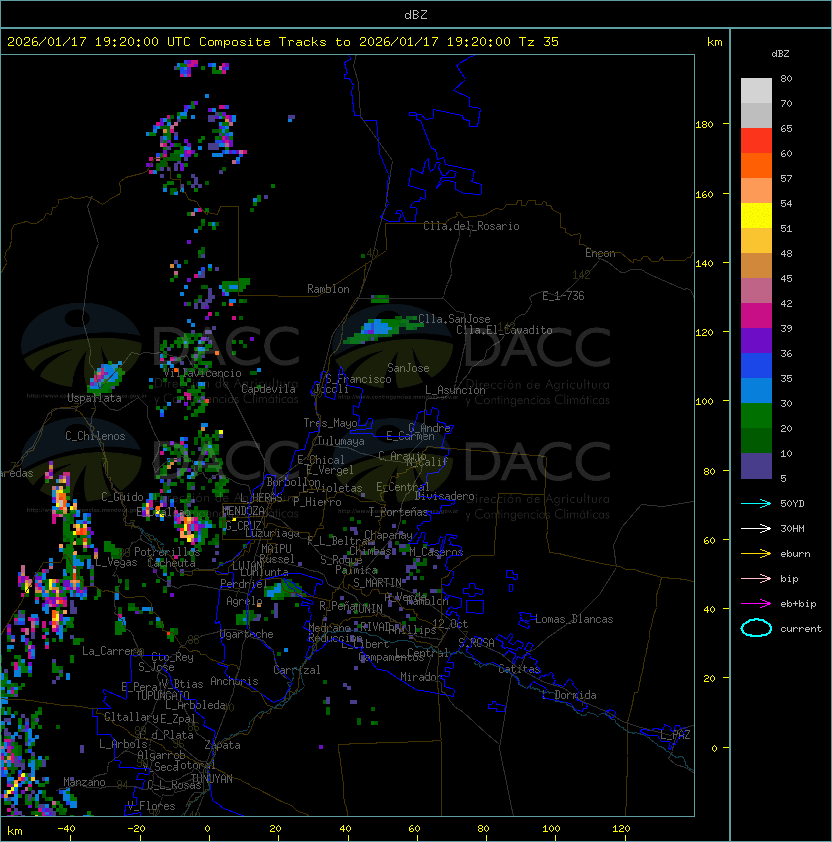The image size is (832, 842).
Task: Click the white 30HM arrow in legend
Action: (756, 528)
